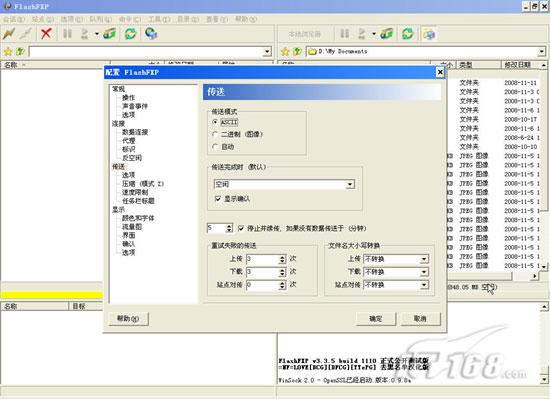This screenshot has height=399, width=550.
Task: Click the yellow star bookmark icon in right pane
Action: (x=285, y=52)
